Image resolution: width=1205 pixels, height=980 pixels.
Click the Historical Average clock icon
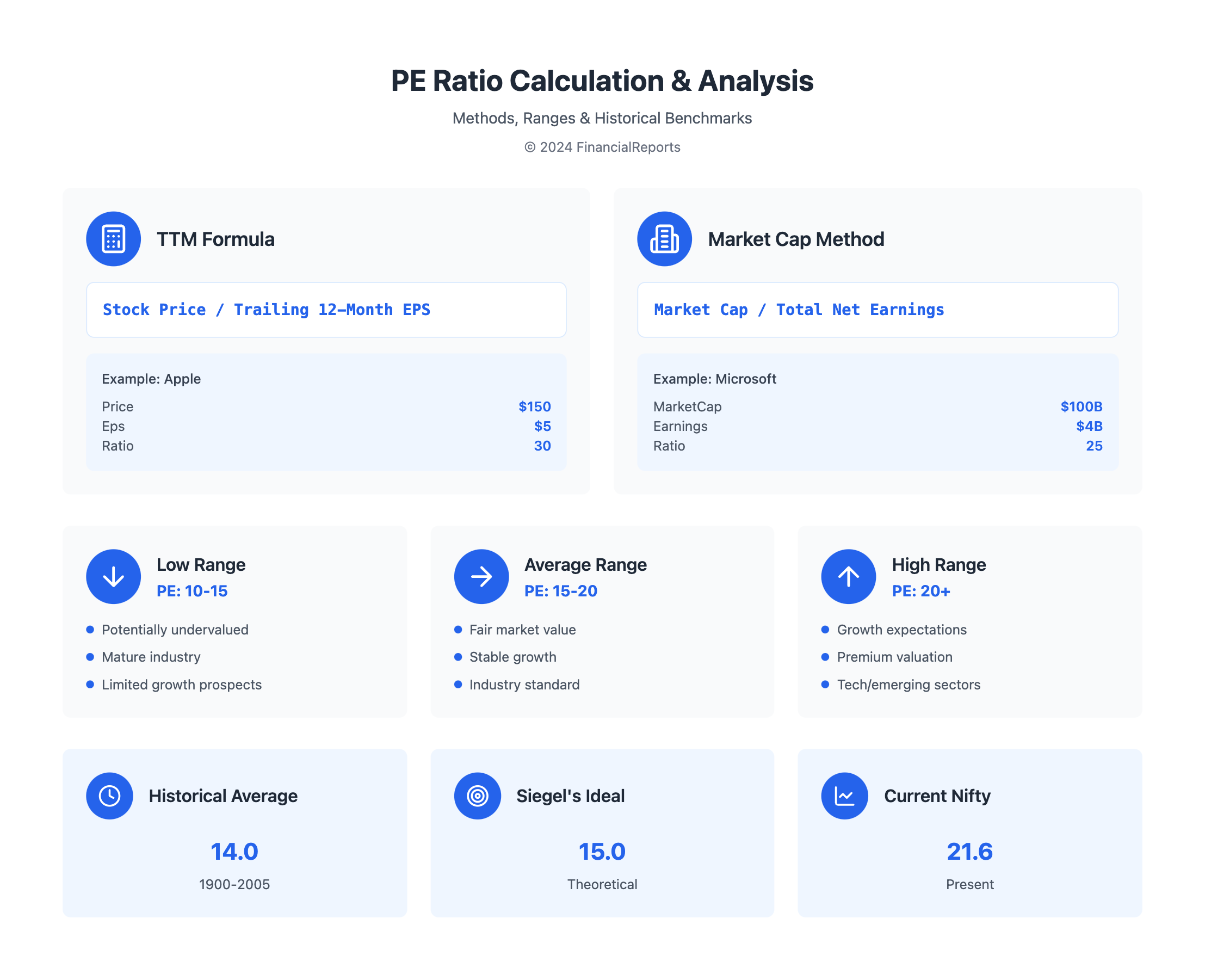click(x=109, y=796)
